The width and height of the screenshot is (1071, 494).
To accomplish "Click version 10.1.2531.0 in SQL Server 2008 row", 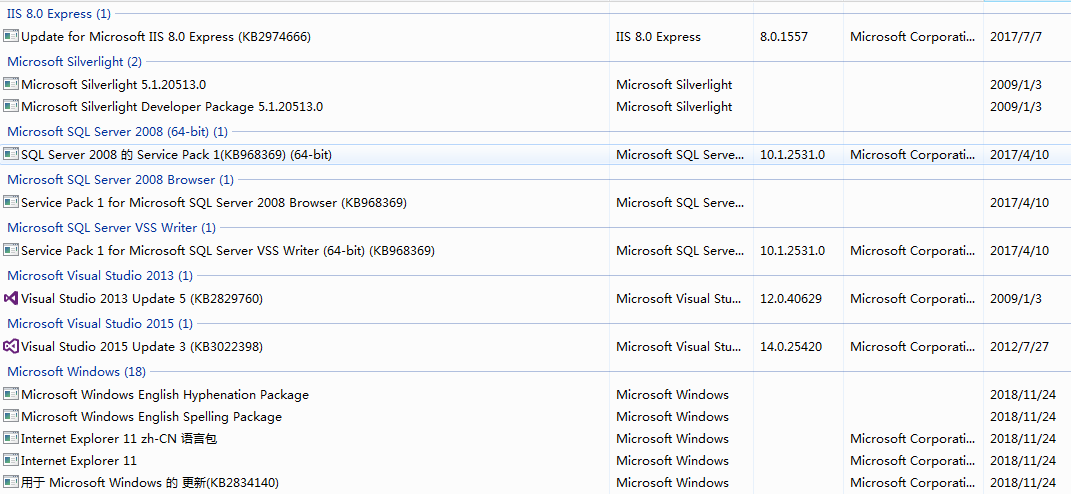I will coord(792,155).
